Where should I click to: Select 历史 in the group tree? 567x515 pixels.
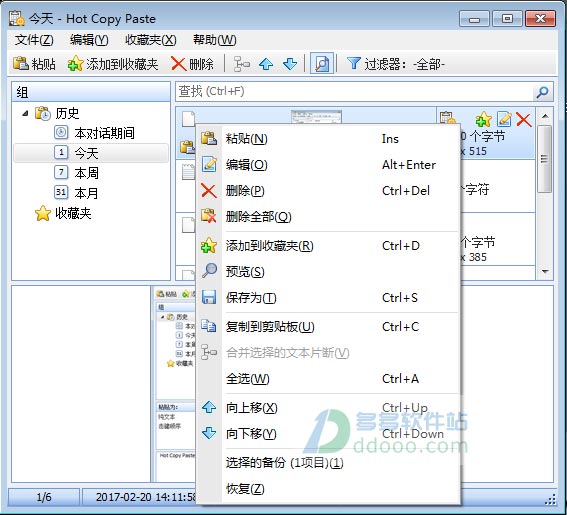(x=67, y=113)
